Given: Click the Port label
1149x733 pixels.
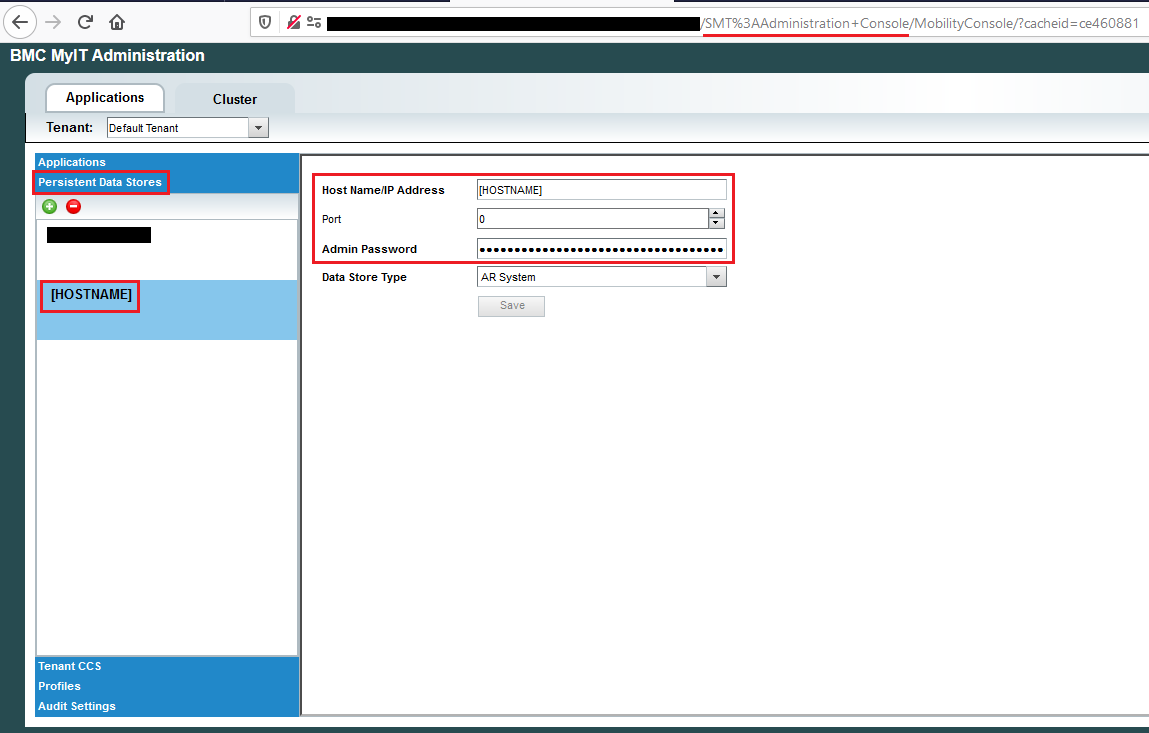Looking at the screenshot, I should click(332, 219).
